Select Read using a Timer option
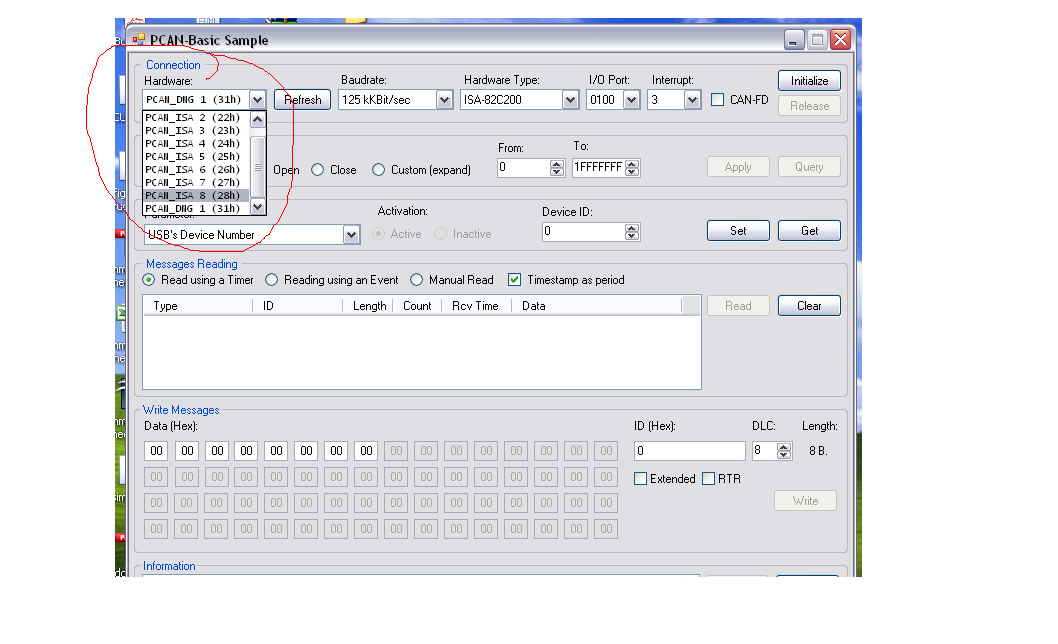This screenshot has width=1058, height=644. (x=148, y=280)
